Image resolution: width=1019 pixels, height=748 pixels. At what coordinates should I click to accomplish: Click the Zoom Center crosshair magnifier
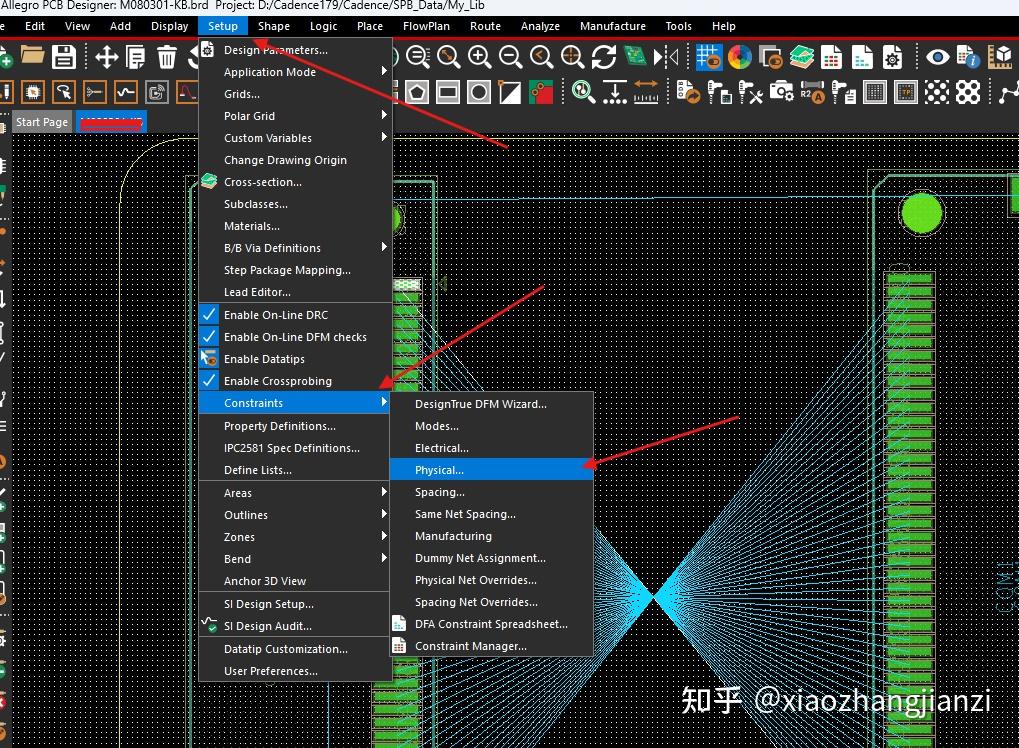pyautogui.click(x=573, y=57)
